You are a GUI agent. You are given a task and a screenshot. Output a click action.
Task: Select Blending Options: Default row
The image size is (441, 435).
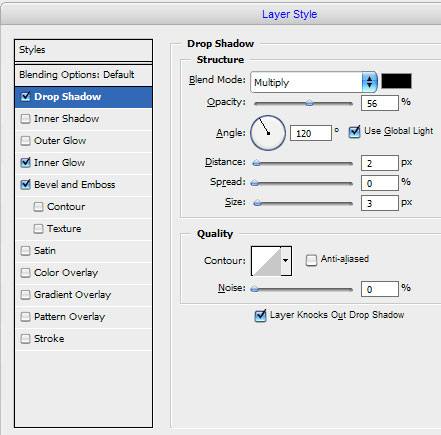pyautogui.click(x=83, y=75)
